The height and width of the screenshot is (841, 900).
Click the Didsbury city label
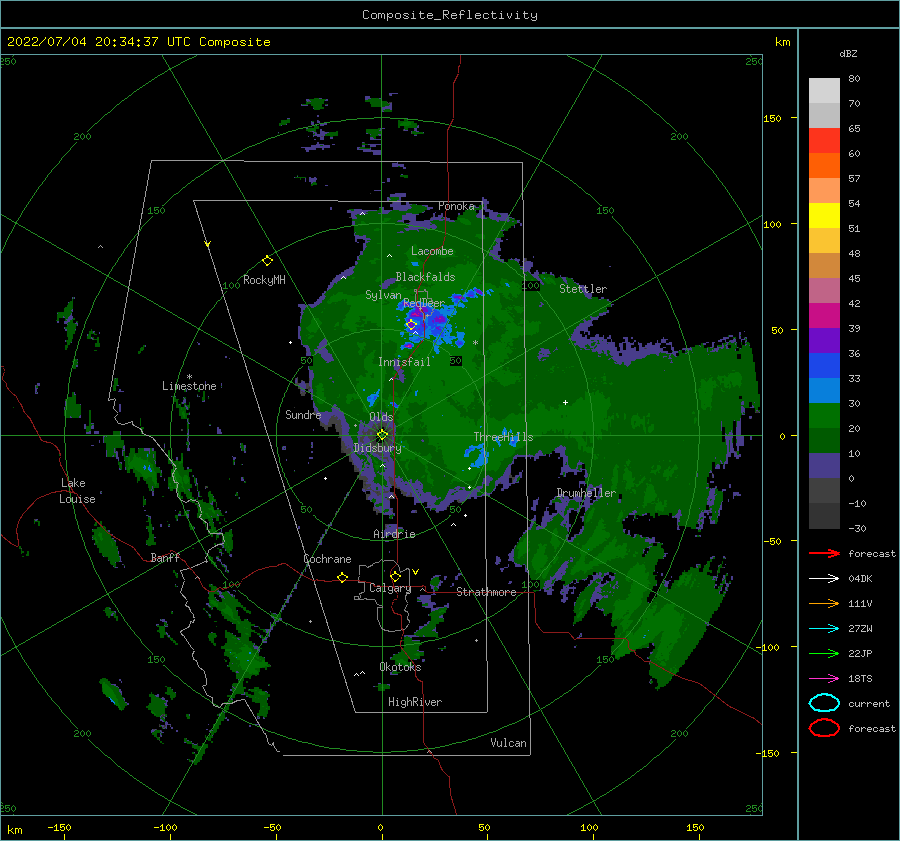377,448
